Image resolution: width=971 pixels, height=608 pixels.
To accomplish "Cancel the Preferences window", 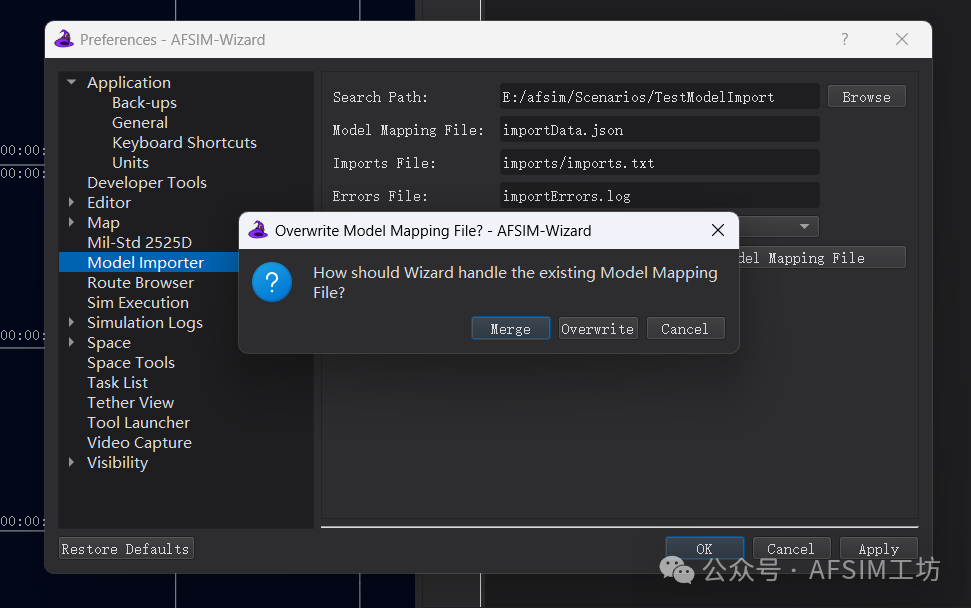I will (x=791, y=549).
